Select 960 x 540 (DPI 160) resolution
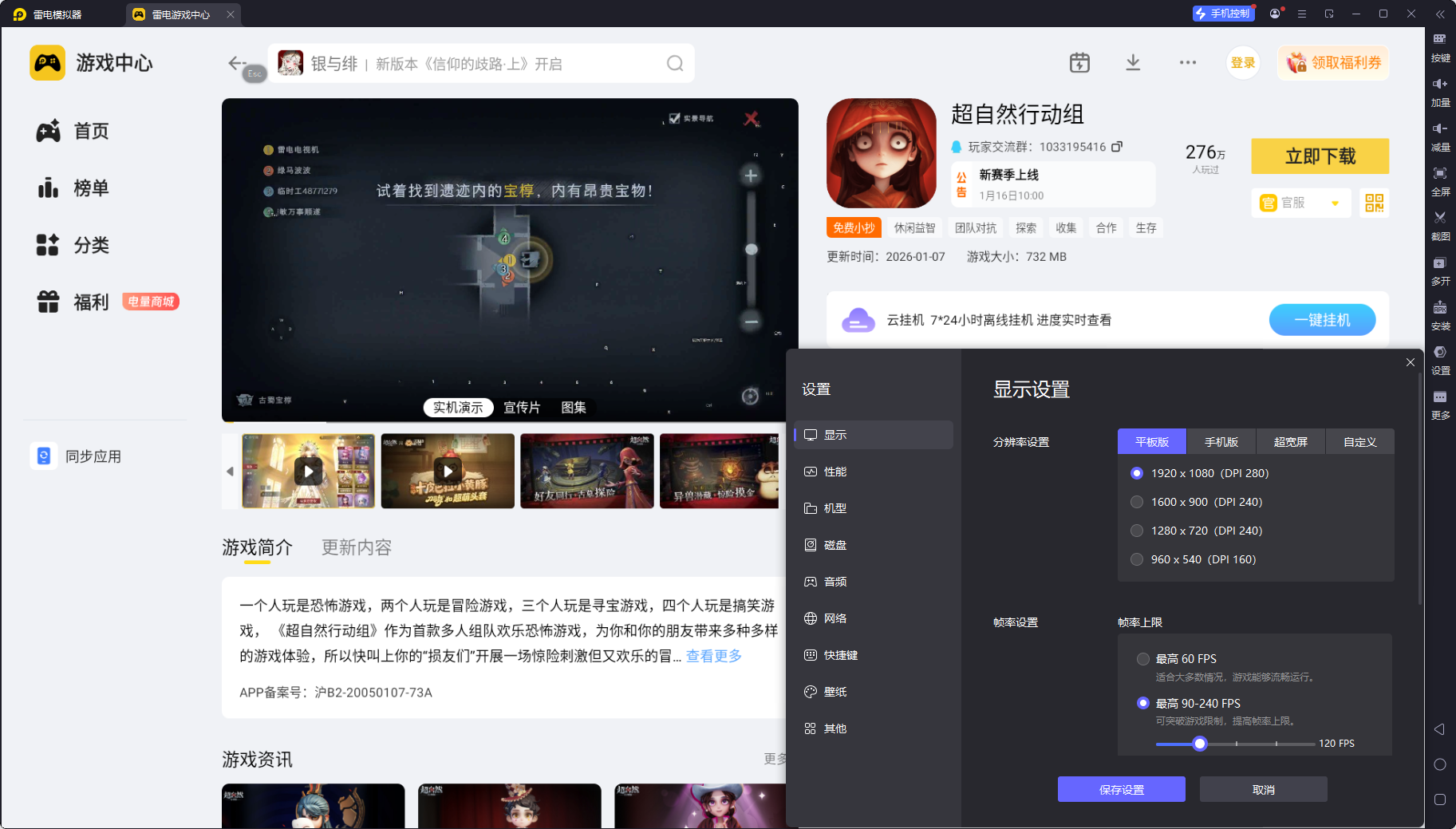This screenshot has width=1456, height=829. [x=1137, y=559]
